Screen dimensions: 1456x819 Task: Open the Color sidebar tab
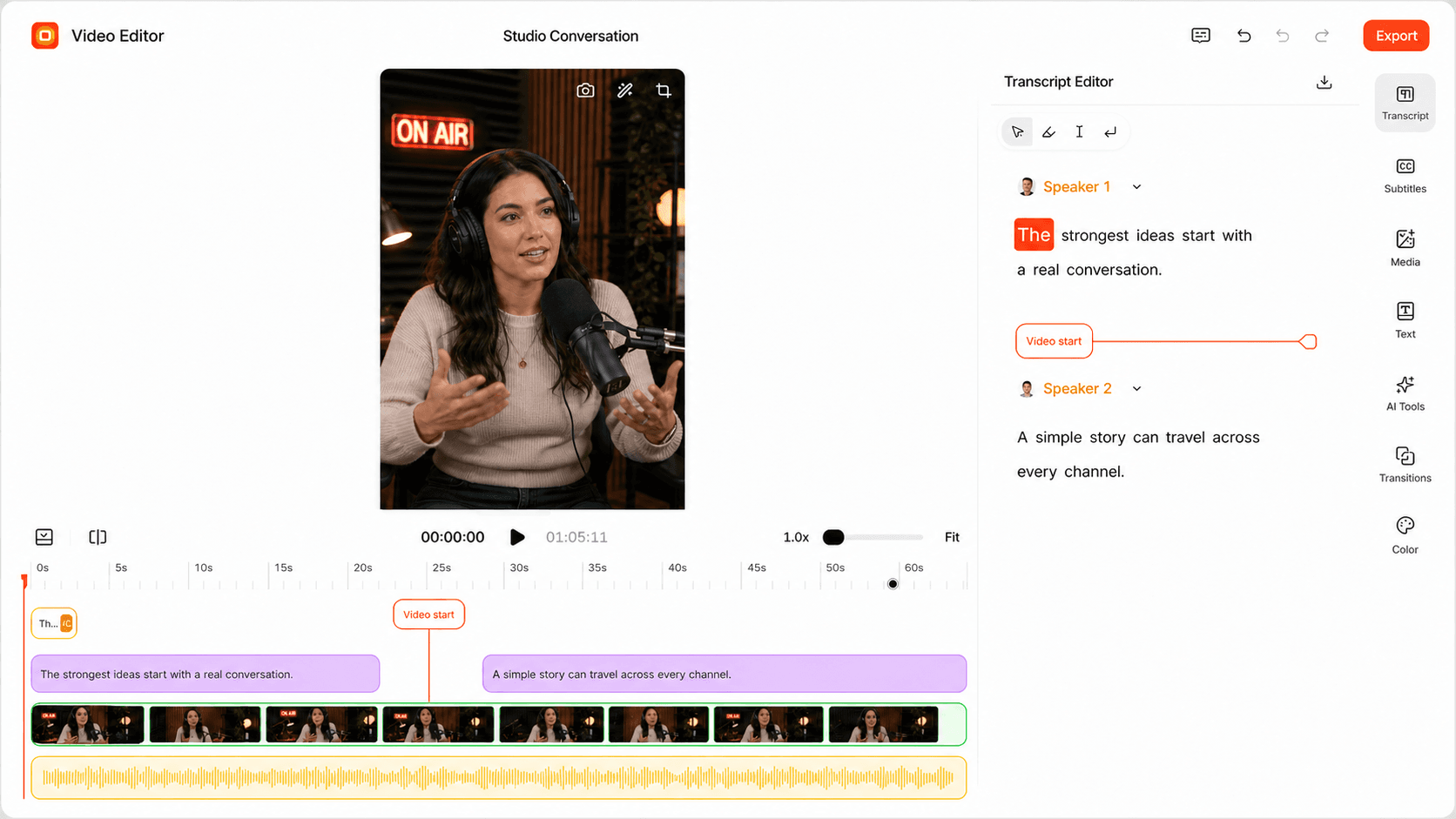[x=1405, y=536]
